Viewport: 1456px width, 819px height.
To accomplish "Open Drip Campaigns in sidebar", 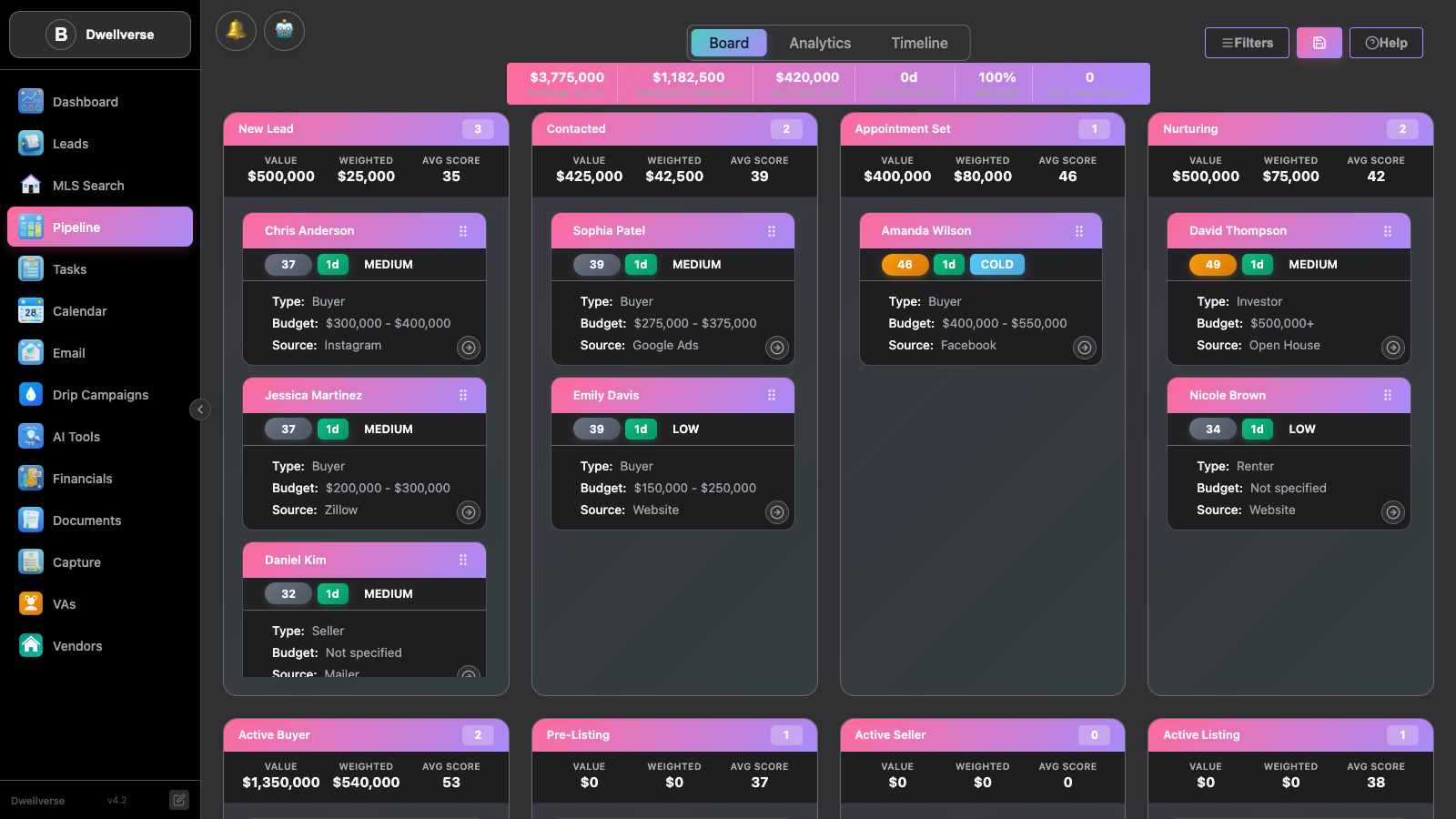I will tap(100, 395).
